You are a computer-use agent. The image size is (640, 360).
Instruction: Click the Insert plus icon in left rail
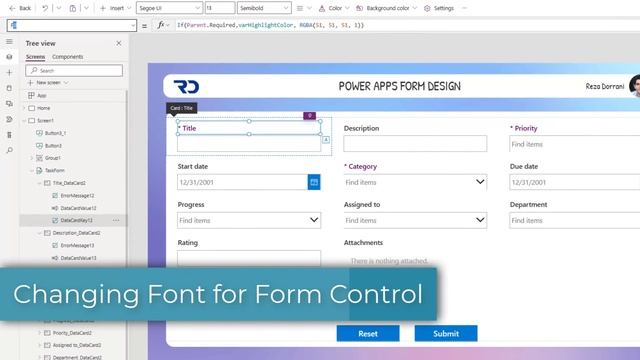[9, 73]
